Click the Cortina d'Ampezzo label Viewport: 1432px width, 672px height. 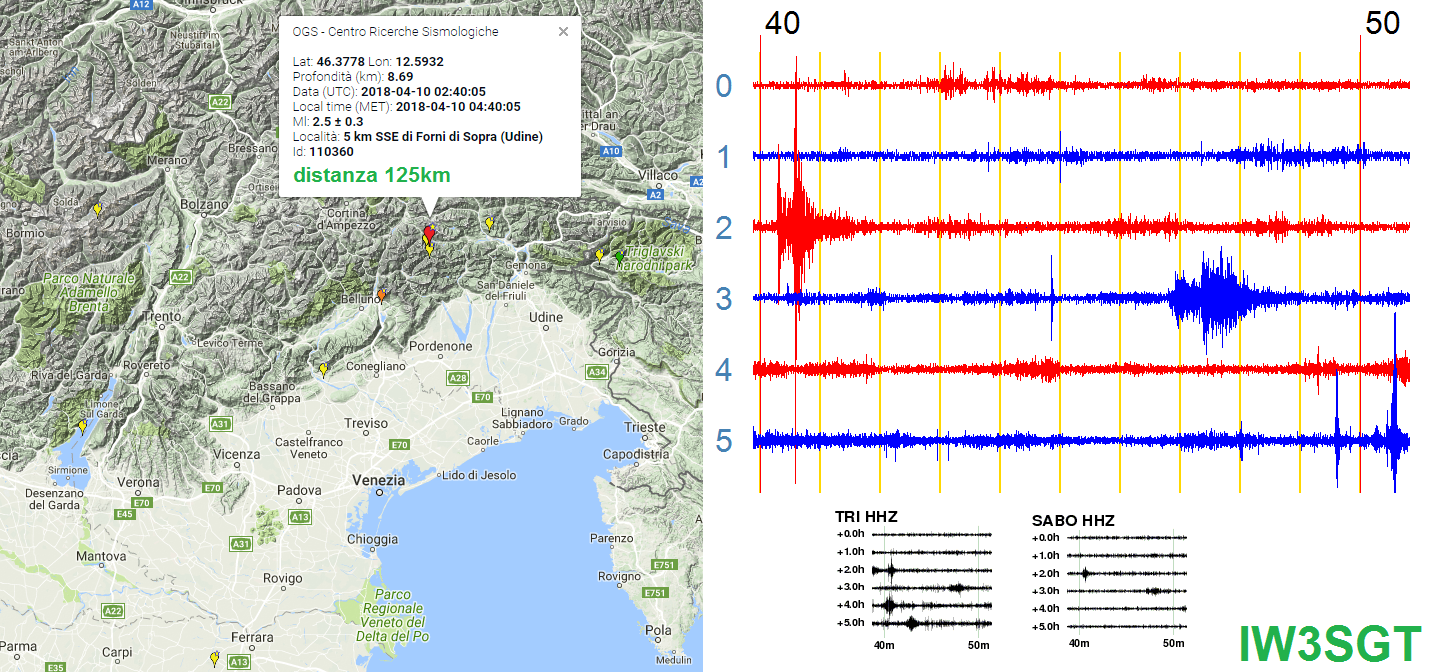(347, 219)
